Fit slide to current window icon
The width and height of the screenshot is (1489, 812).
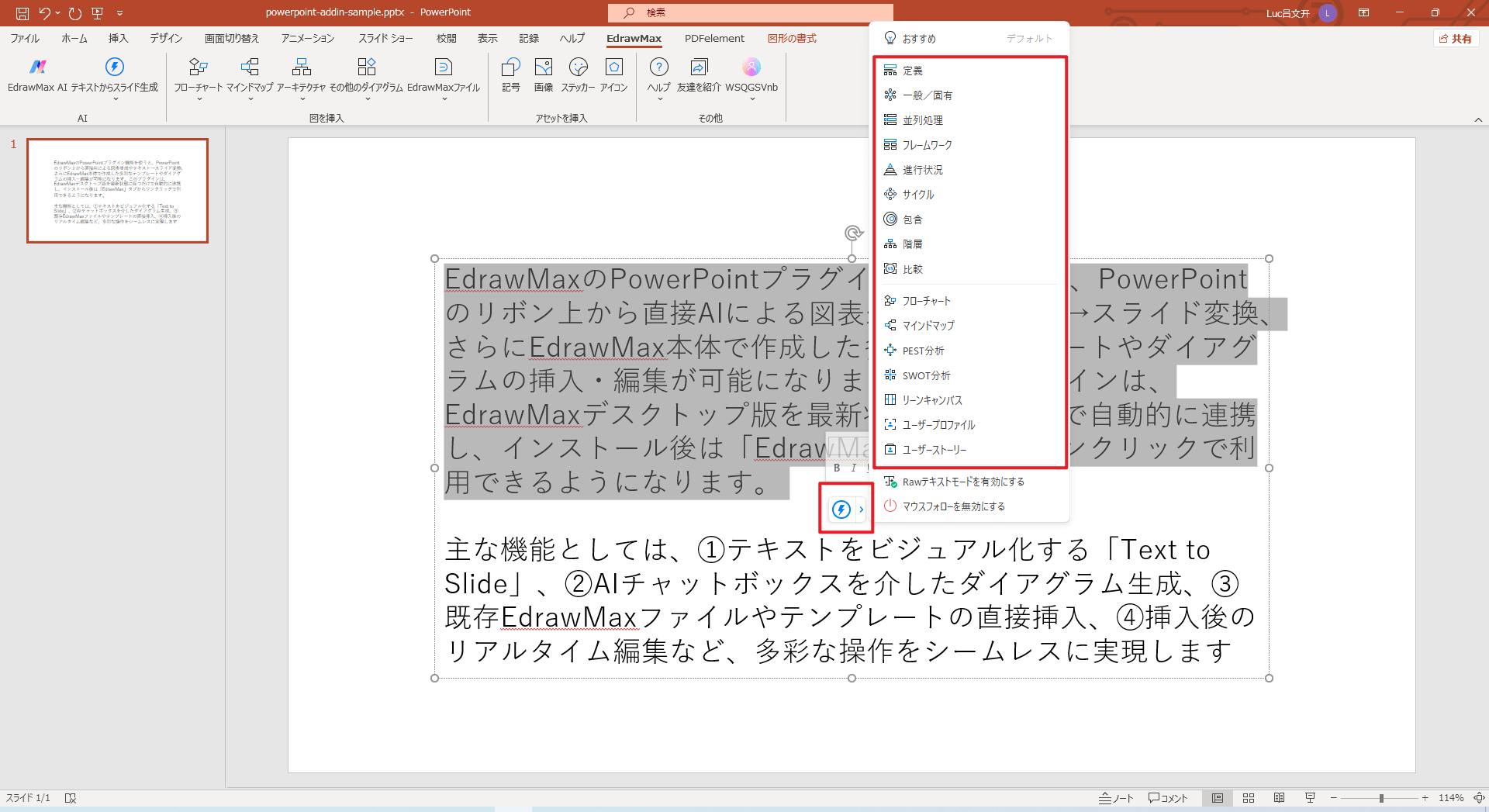tap(1478, 798)
